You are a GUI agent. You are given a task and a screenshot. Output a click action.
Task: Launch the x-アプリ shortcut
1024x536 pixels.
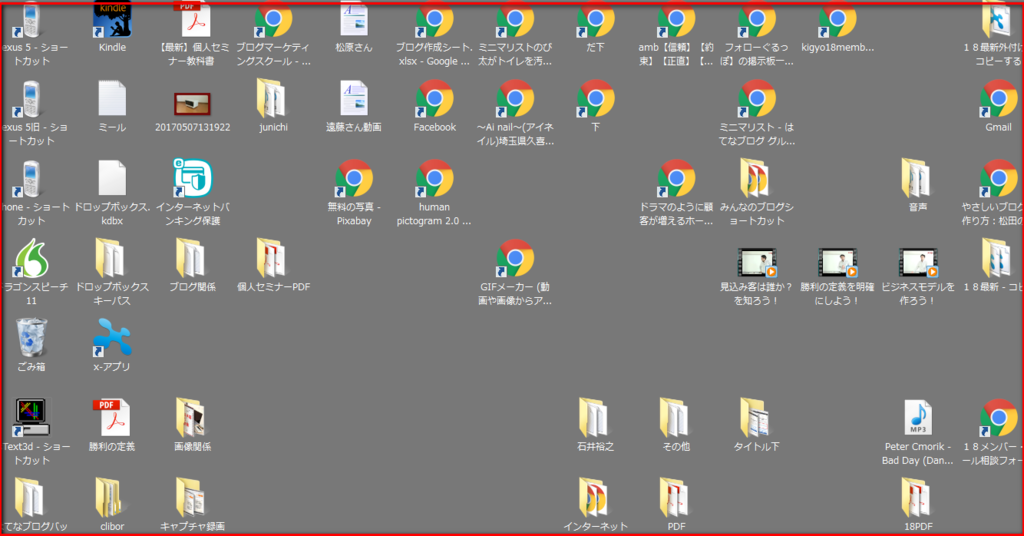[x=112, y=338]
